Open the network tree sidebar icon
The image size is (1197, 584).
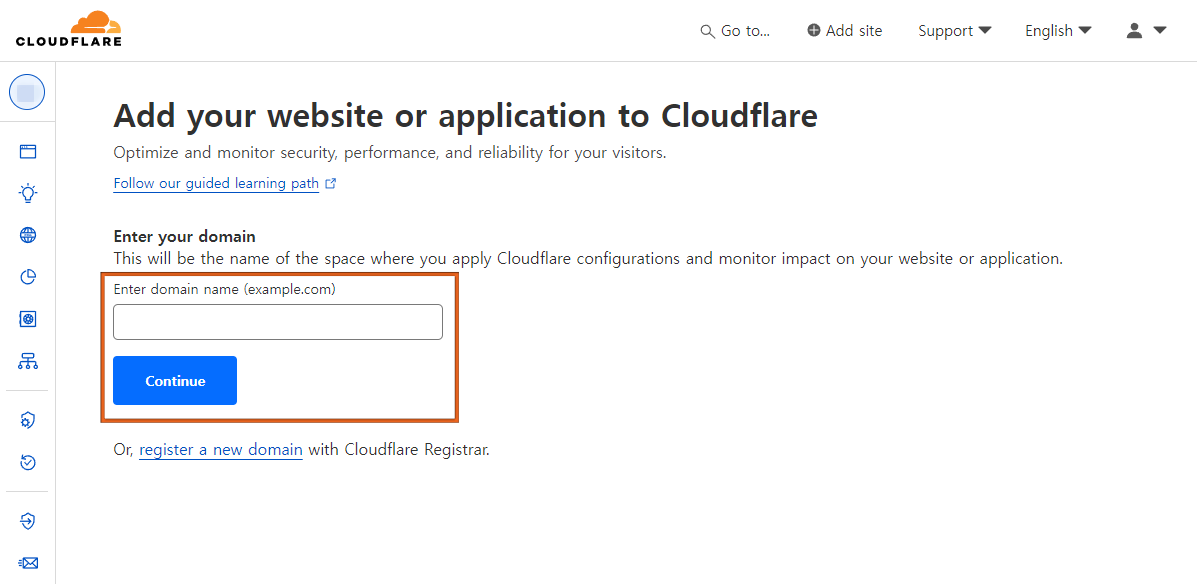tap(28, 361)
